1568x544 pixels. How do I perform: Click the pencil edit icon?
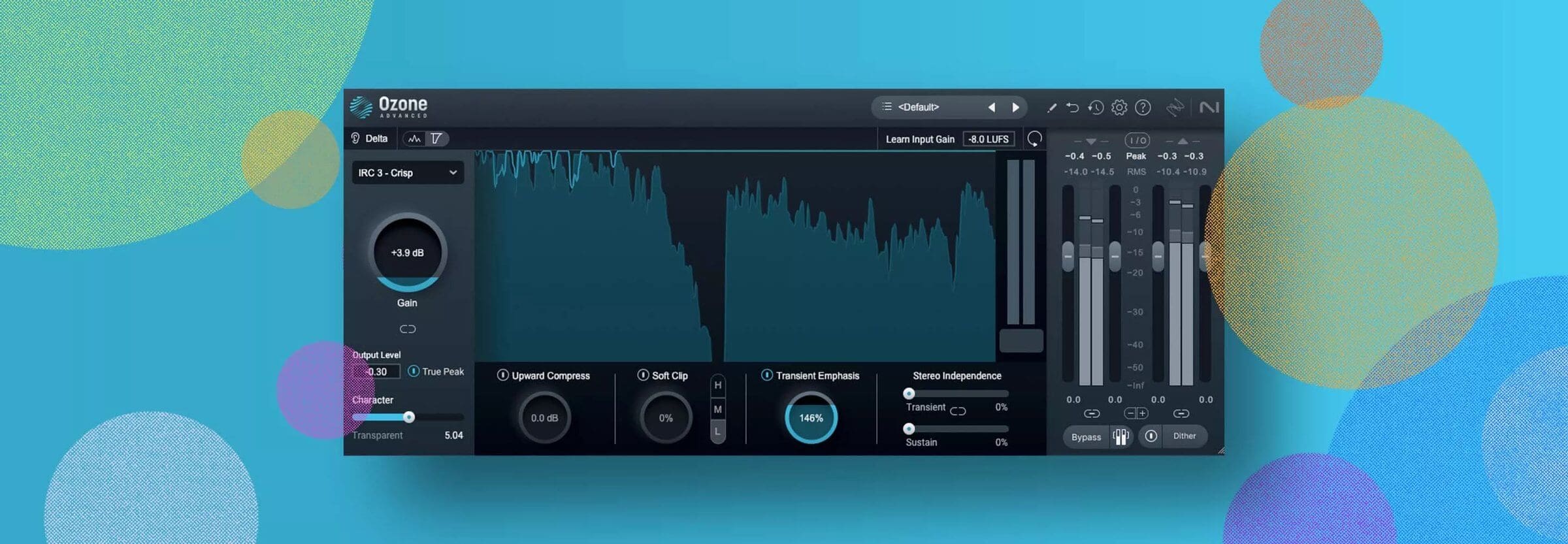click(x=1051, y=108)
